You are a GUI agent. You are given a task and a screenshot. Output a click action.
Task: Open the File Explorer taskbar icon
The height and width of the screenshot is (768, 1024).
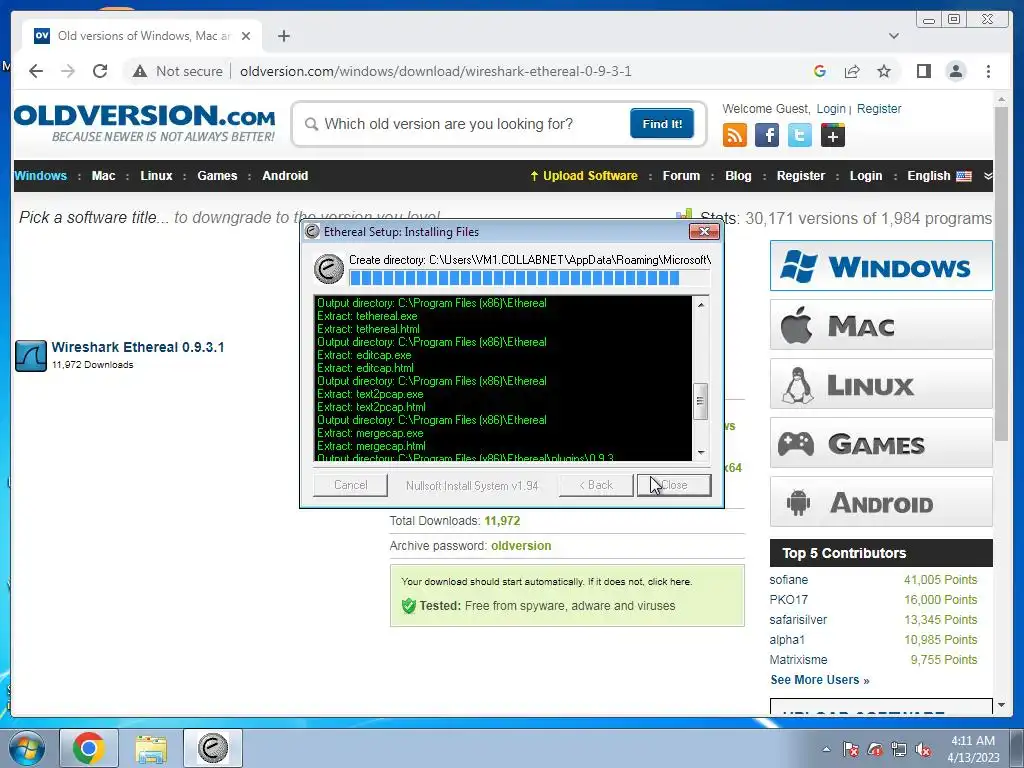[151, 748]
